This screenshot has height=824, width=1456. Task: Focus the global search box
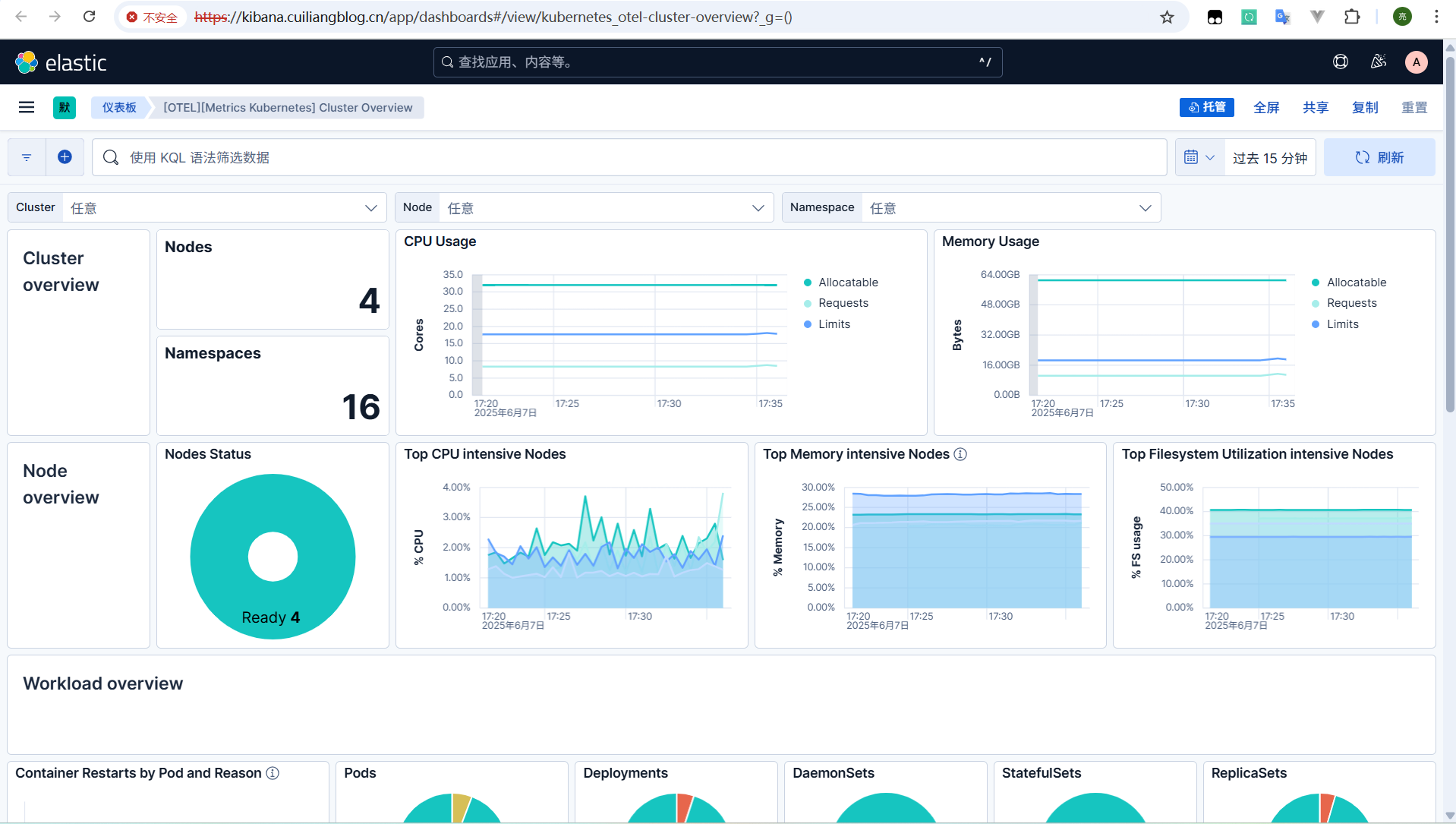point(717,62)
